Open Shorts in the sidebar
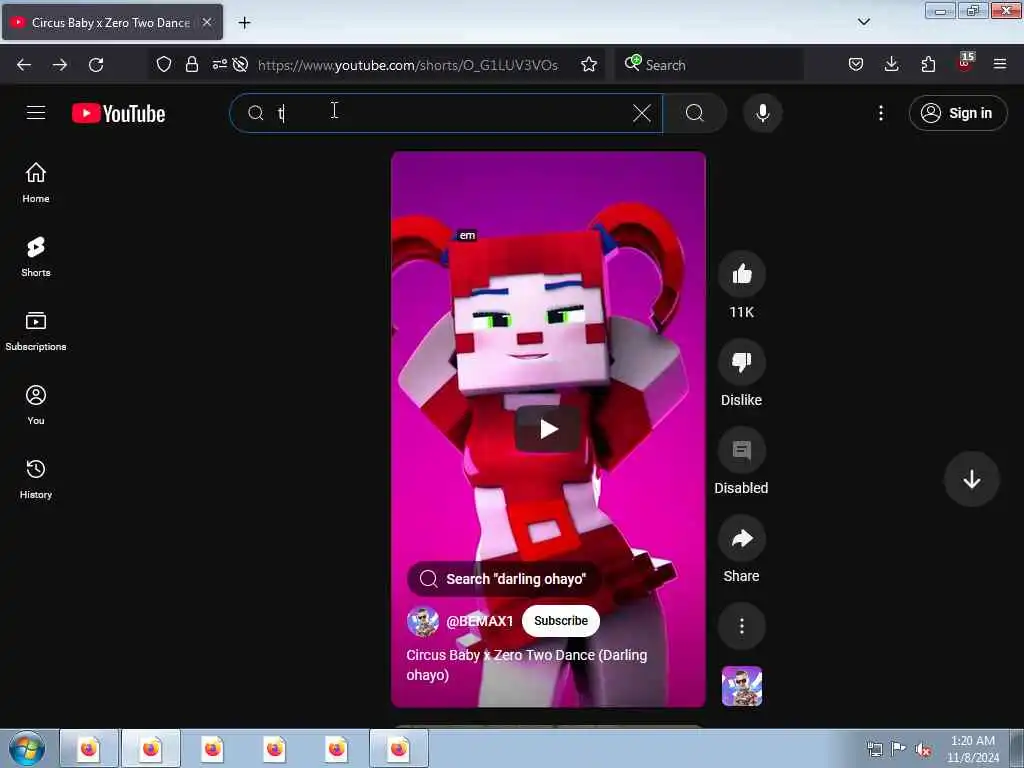Image resolution: width=1024 pixels, height=768 pixels. (36, 257)
